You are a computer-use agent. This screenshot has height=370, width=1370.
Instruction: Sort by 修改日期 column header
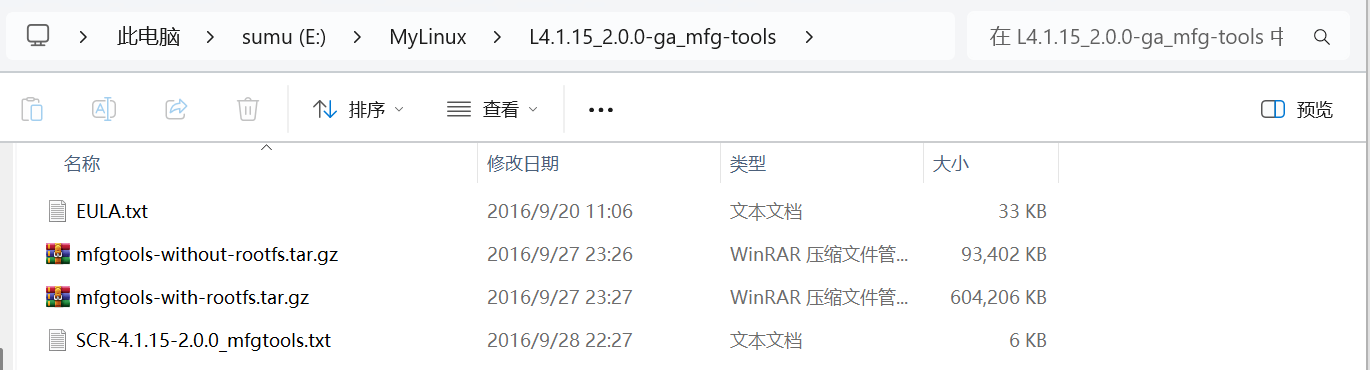point(523,164)
